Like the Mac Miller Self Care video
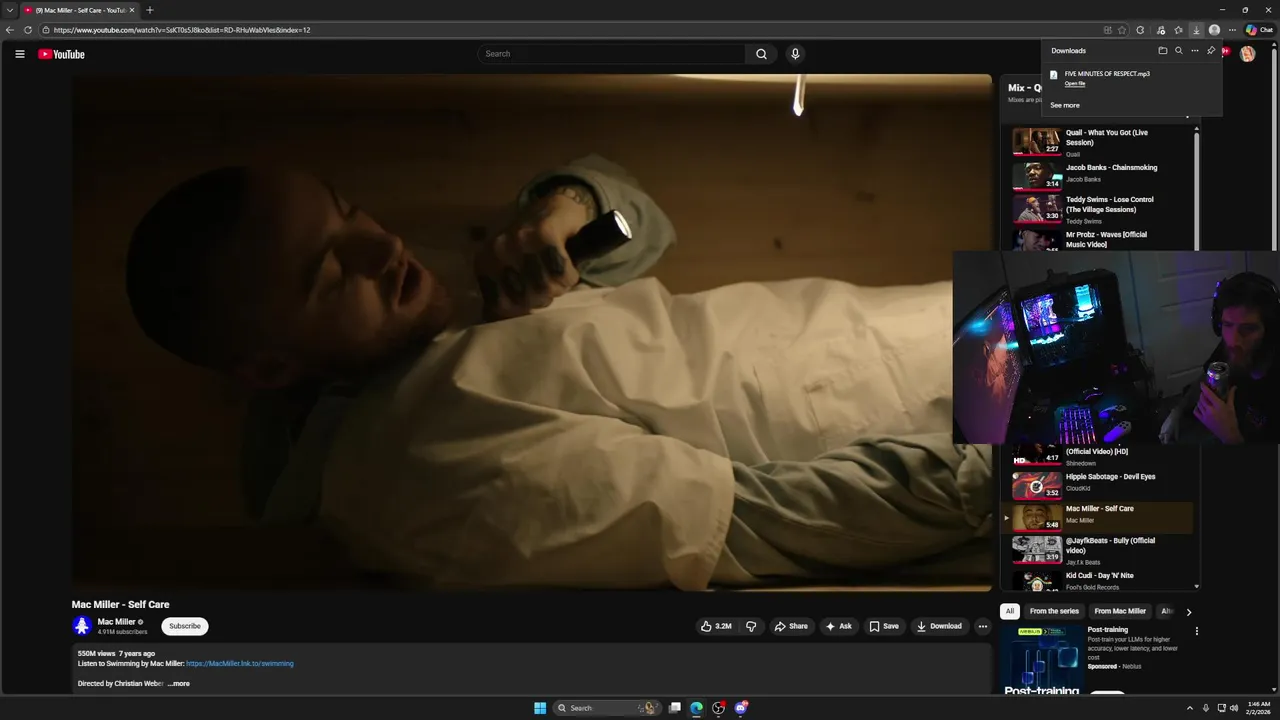The height and width of the screenshot is (720, 1280). [x=715, y=626]
